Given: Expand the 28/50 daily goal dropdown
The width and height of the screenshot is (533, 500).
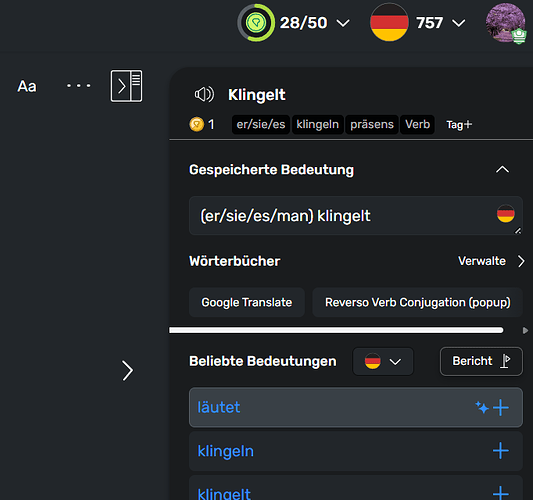Looking at the screenshot, I should pos(343,23).
